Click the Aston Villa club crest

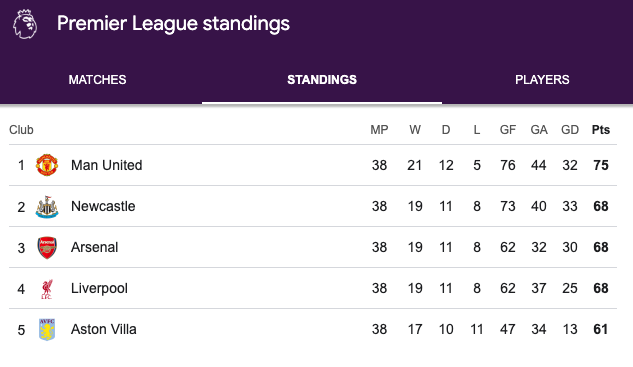click(47, 329)
